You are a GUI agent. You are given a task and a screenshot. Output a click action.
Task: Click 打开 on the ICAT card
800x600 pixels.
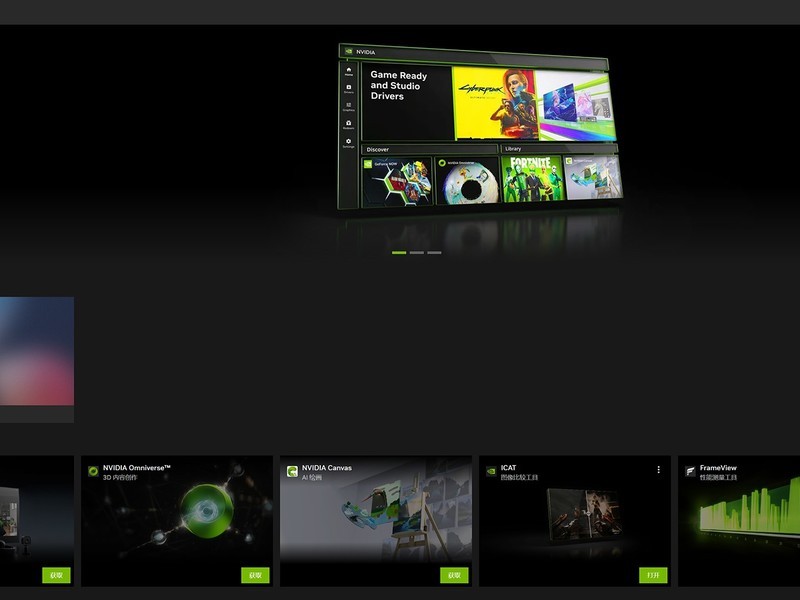[653, 575]
